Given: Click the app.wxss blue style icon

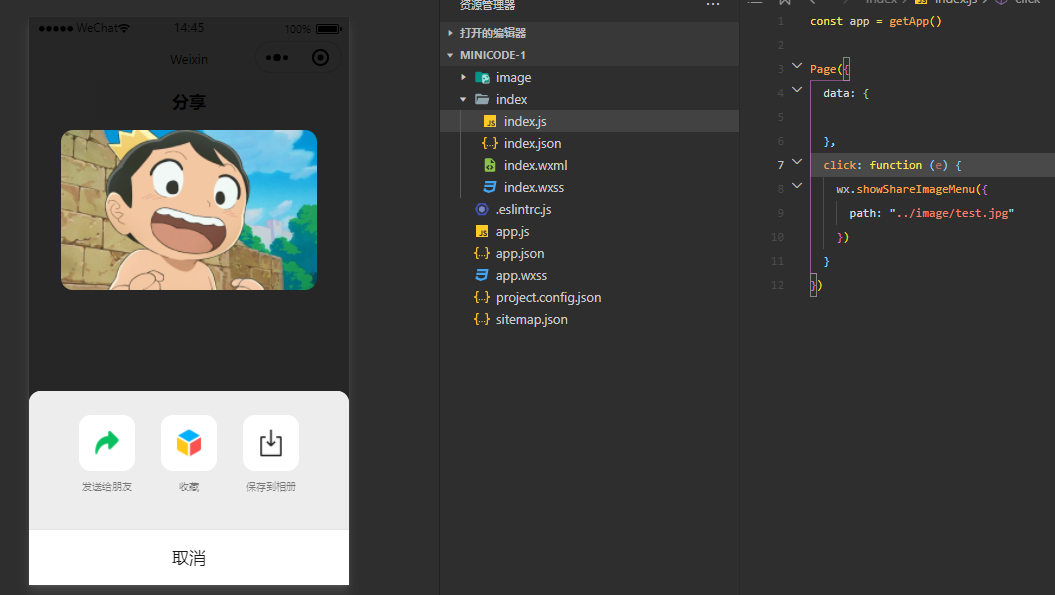Looking at the screenshot, I should (x=482, y=275).
